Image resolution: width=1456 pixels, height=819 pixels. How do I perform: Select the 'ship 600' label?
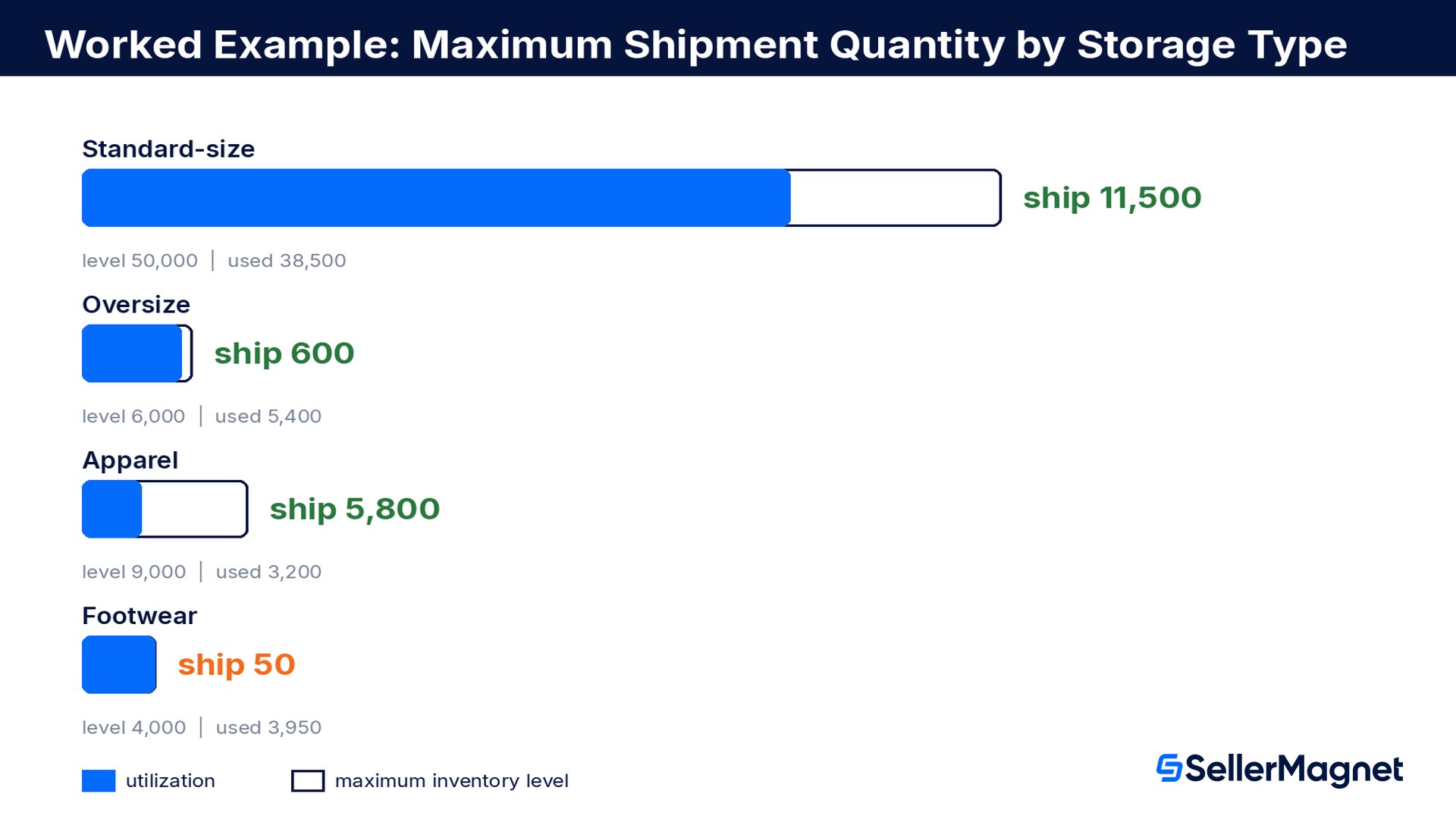tap(284, 354)
